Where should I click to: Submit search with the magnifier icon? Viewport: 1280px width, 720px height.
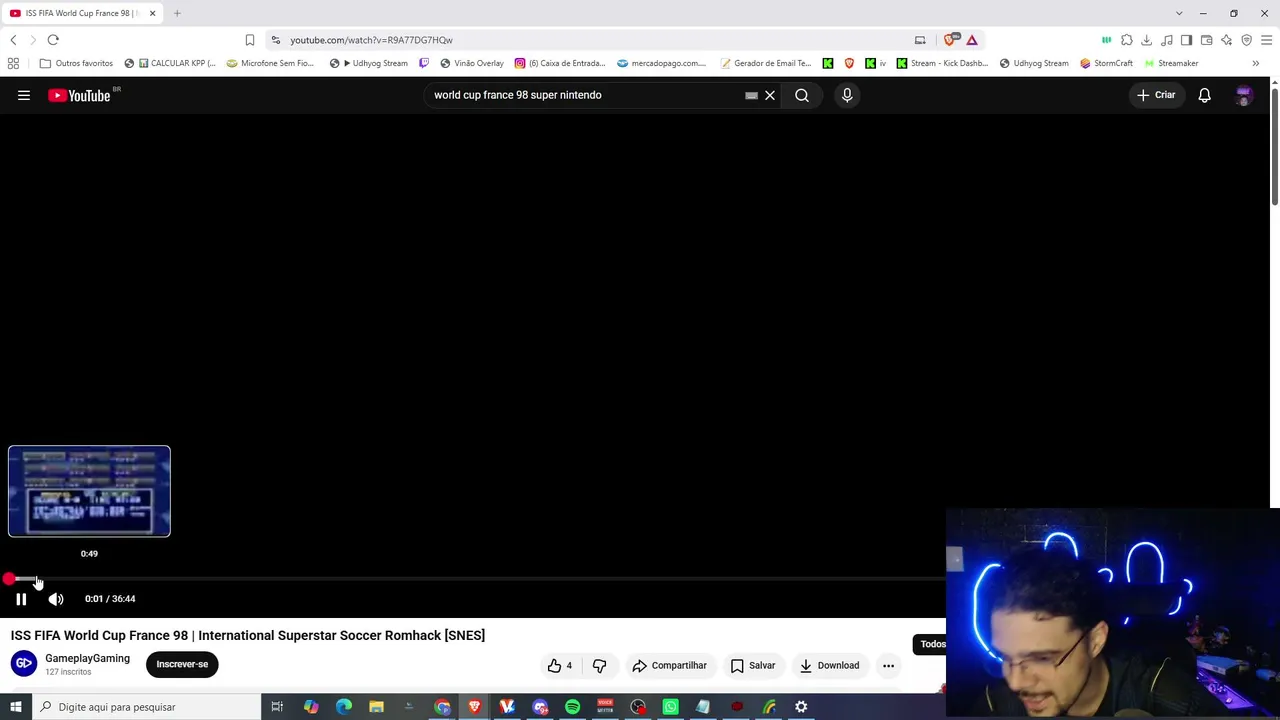click(802, 95)
